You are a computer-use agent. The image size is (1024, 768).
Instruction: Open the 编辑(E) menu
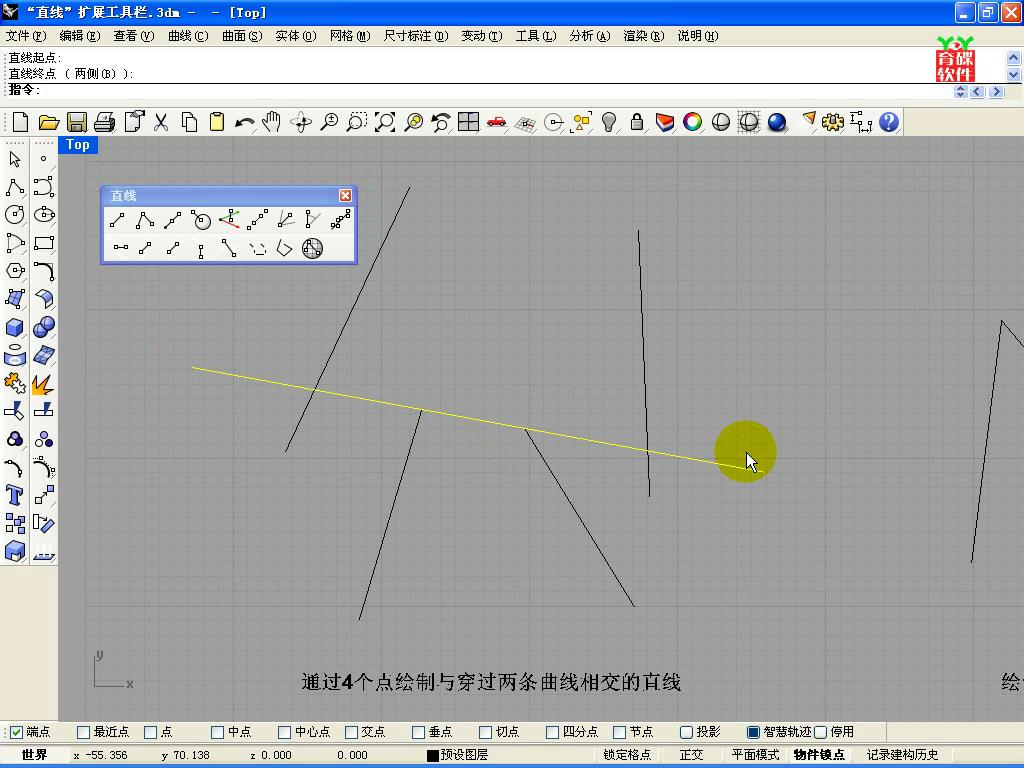point(80,36)
